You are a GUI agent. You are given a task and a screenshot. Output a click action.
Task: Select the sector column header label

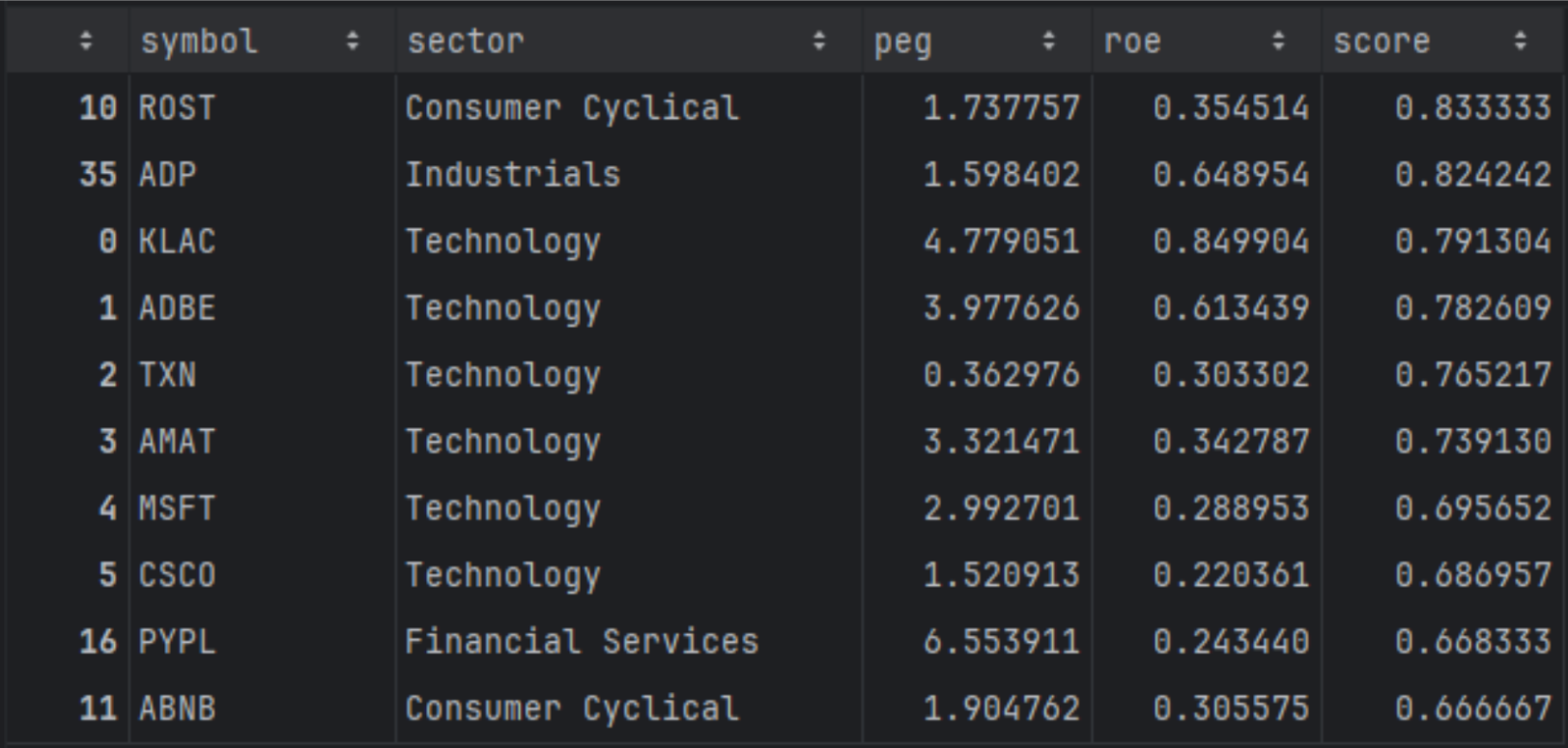tap(465, 41)
